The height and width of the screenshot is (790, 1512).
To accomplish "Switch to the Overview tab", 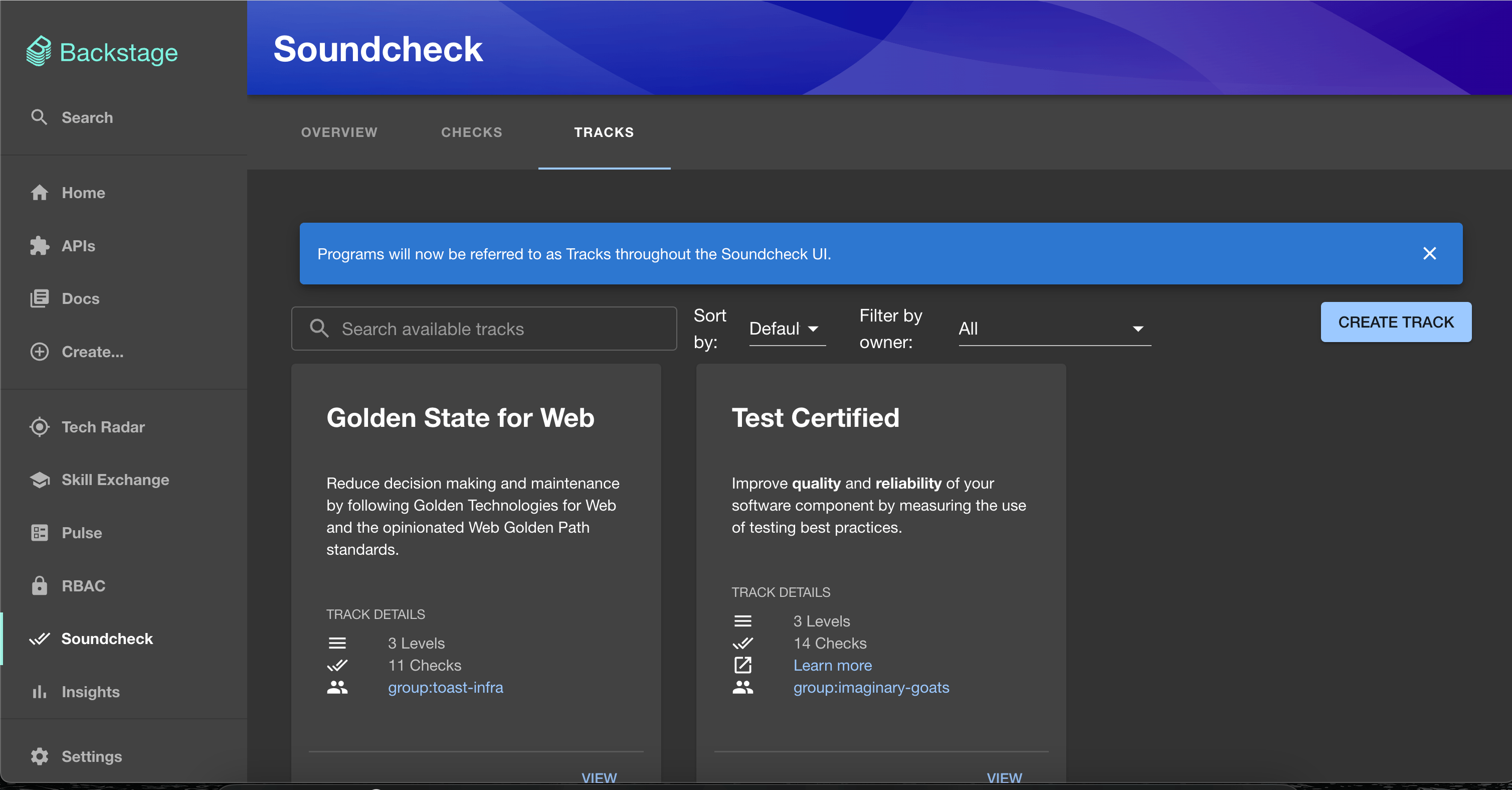I will [339, 132].
